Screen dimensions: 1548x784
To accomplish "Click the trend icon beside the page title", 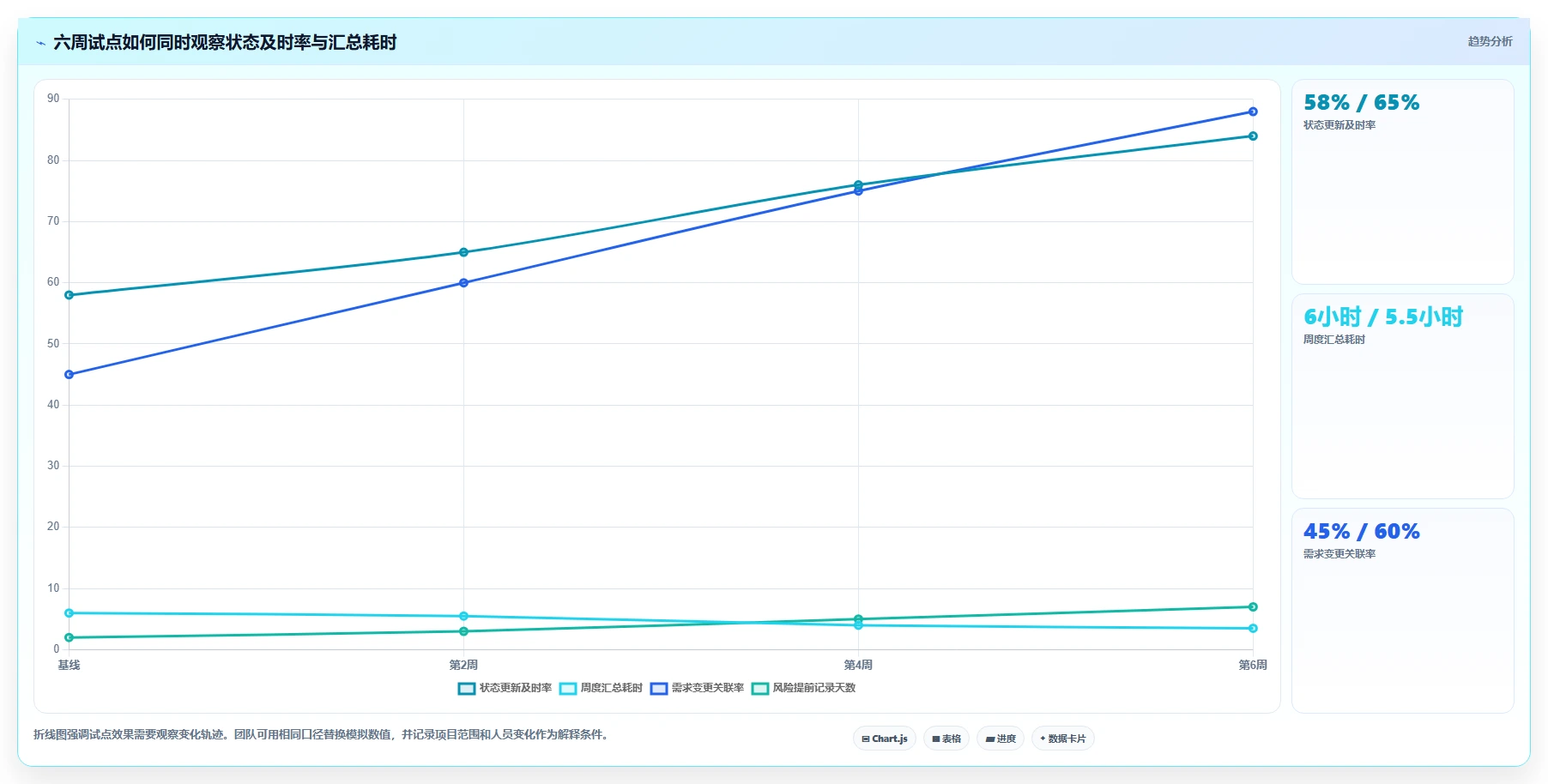I will pos(40,43).
